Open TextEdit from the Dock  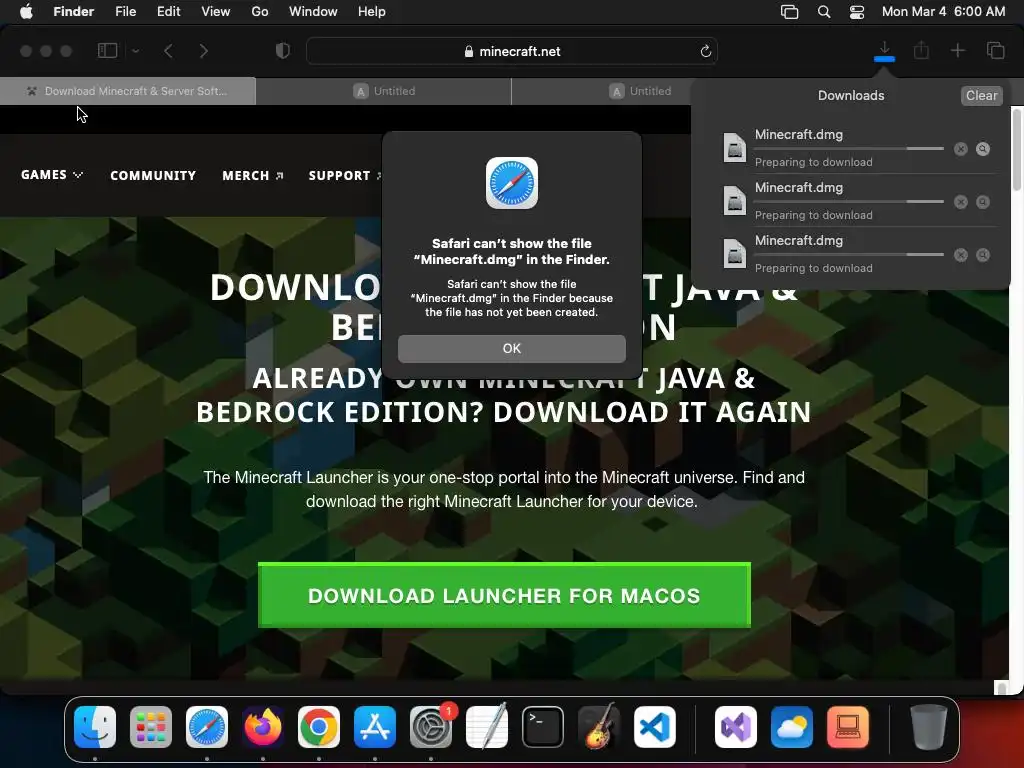click(x=487, y=727)
